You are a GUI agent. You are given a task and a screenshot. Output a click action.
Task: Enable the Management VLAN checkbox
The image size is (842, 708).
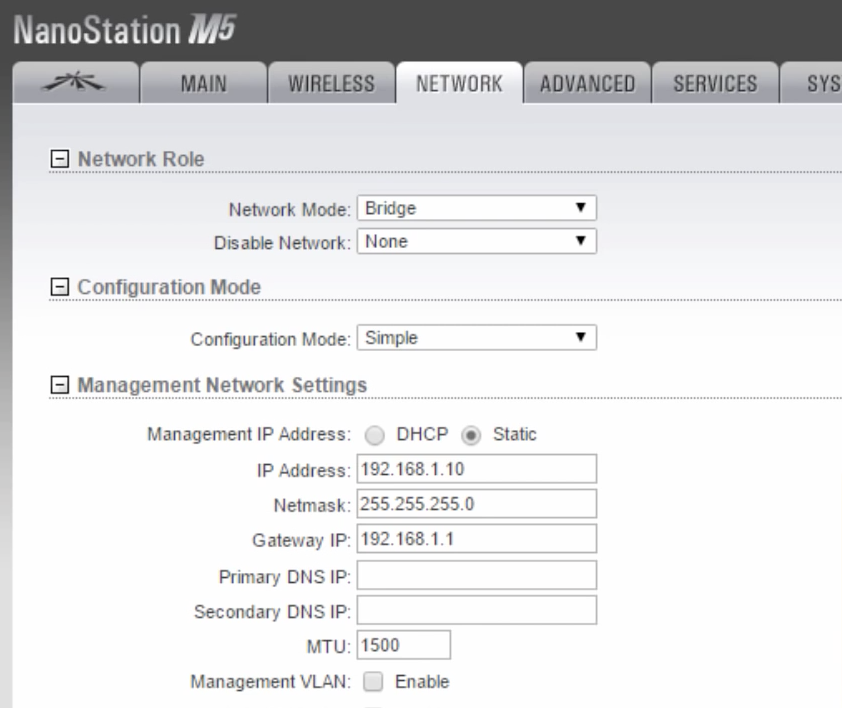click(x=373, y=682)
